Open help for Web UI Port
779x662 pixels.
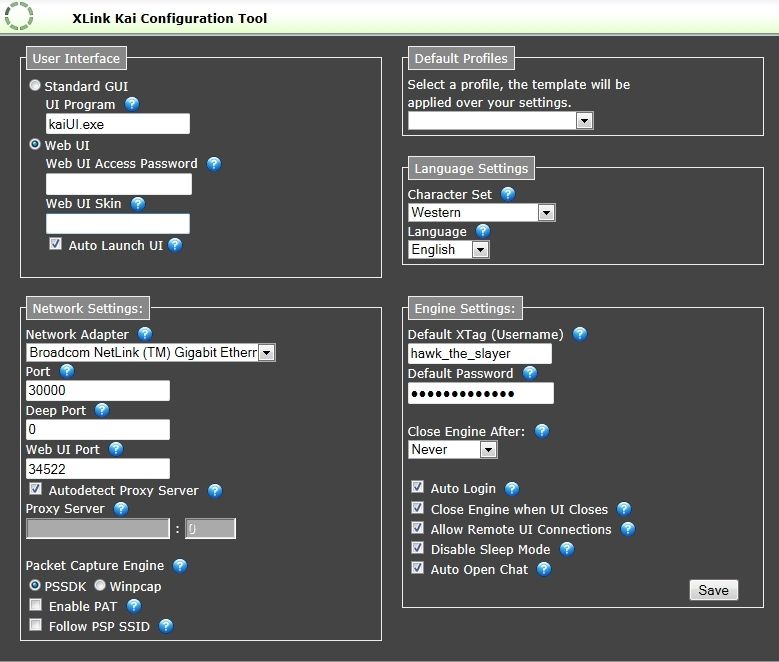click(116, 449)
